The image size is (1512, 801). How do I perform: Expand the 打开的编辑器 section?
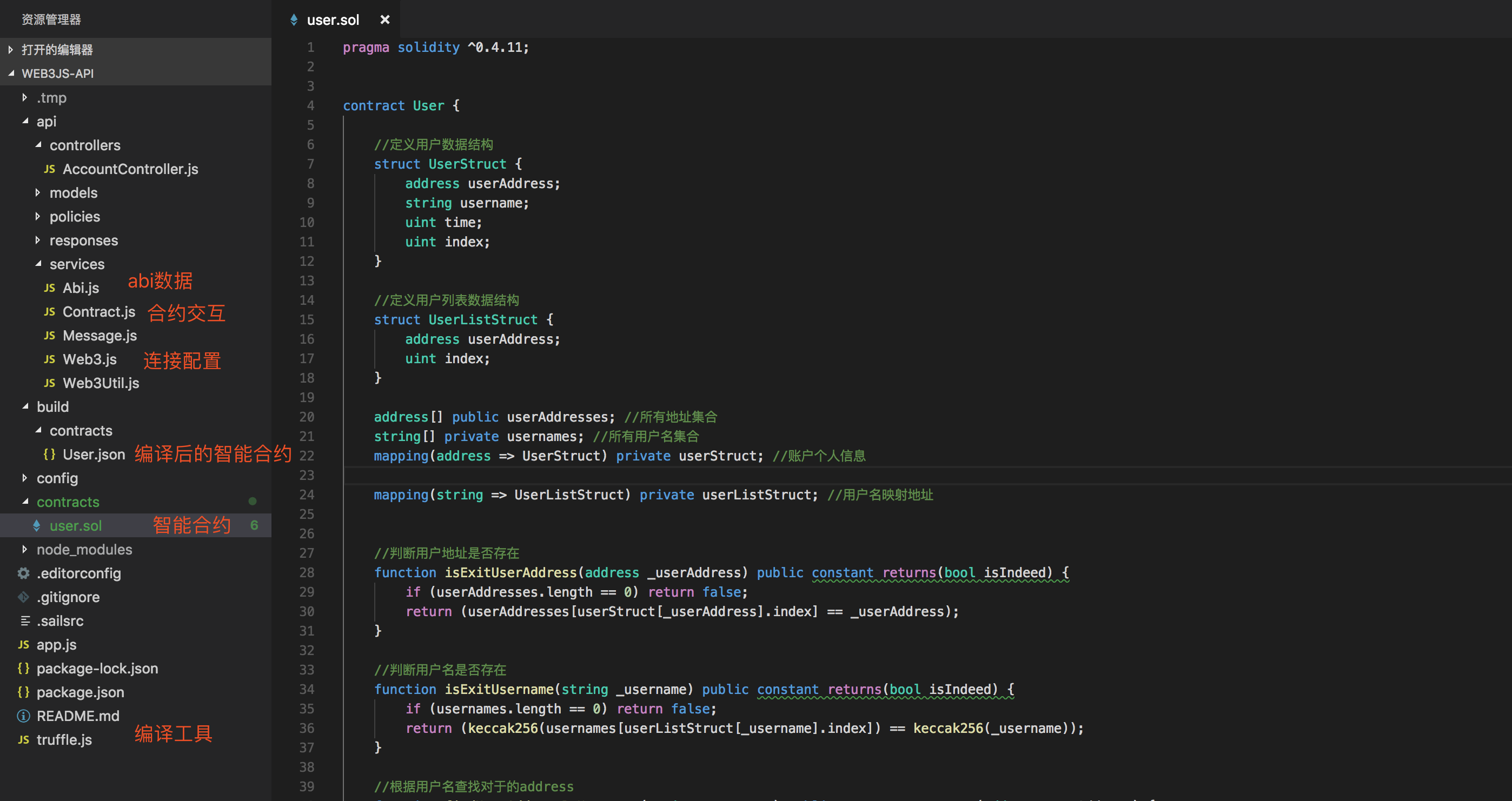coord(11,50)
